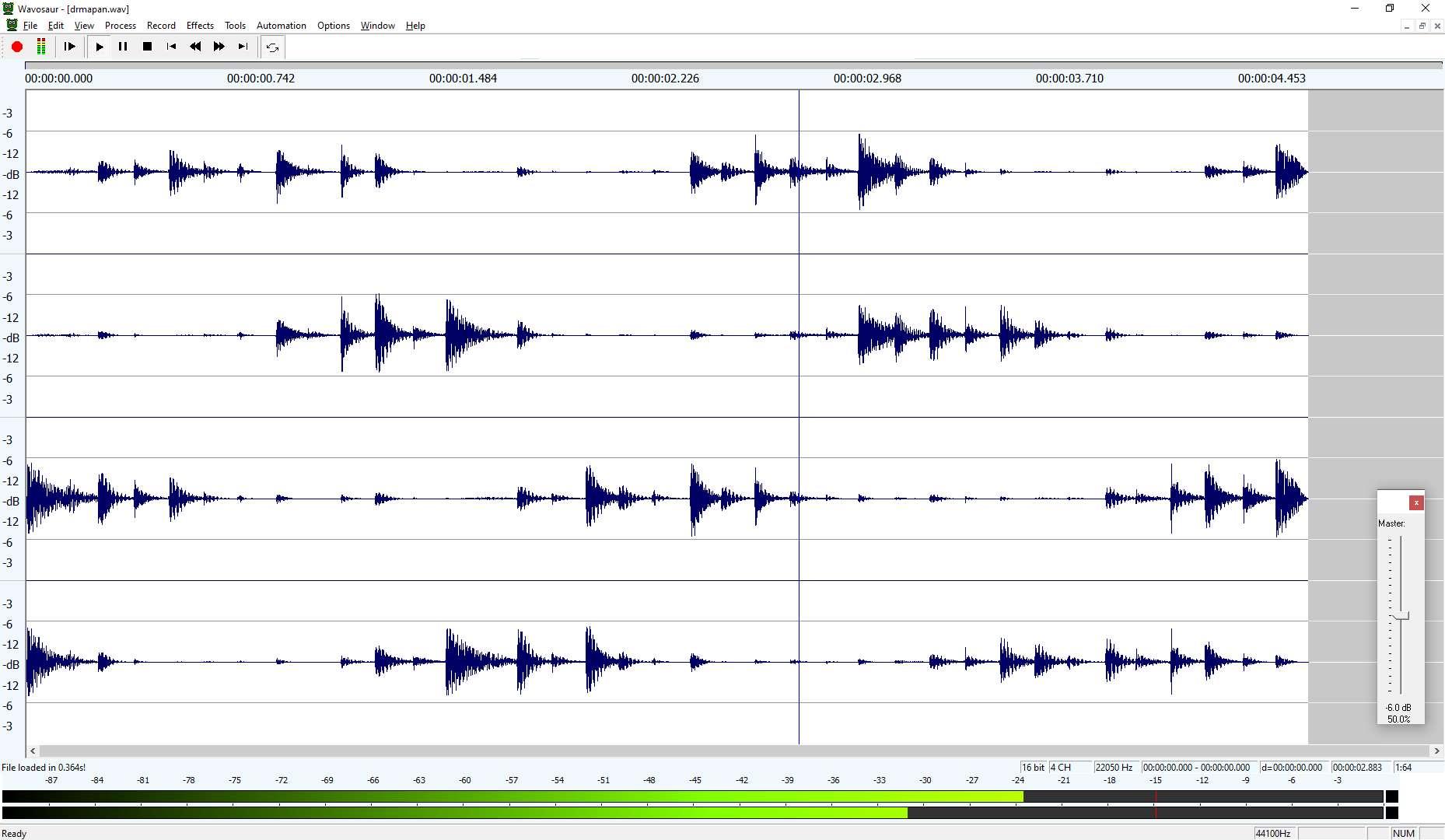Viewport: 1445px width, 840px height.
Task: Close the drmapan.wav document window
Action: [1437, 26]
